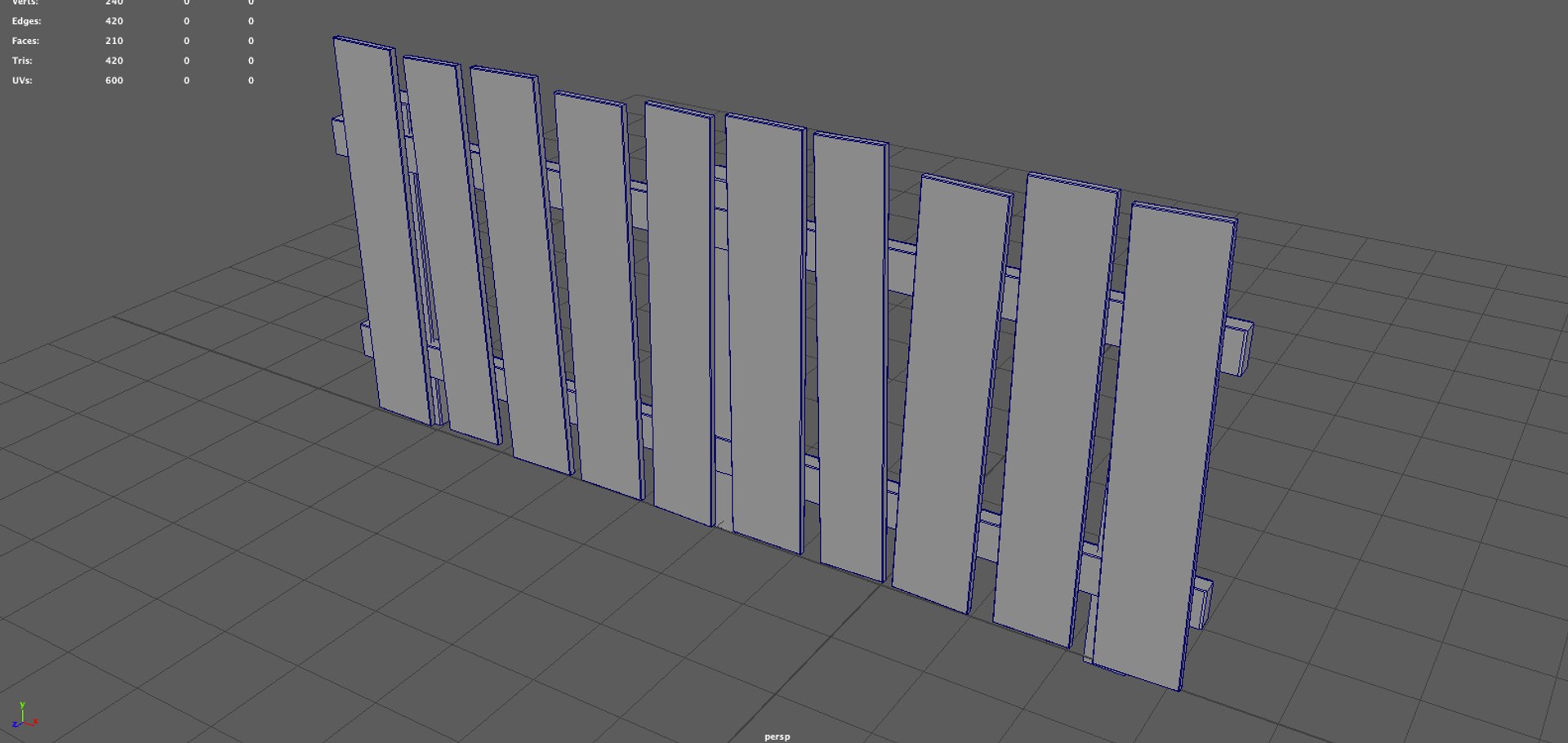Click the 210 value in Faces row

[x=114, y=41]
